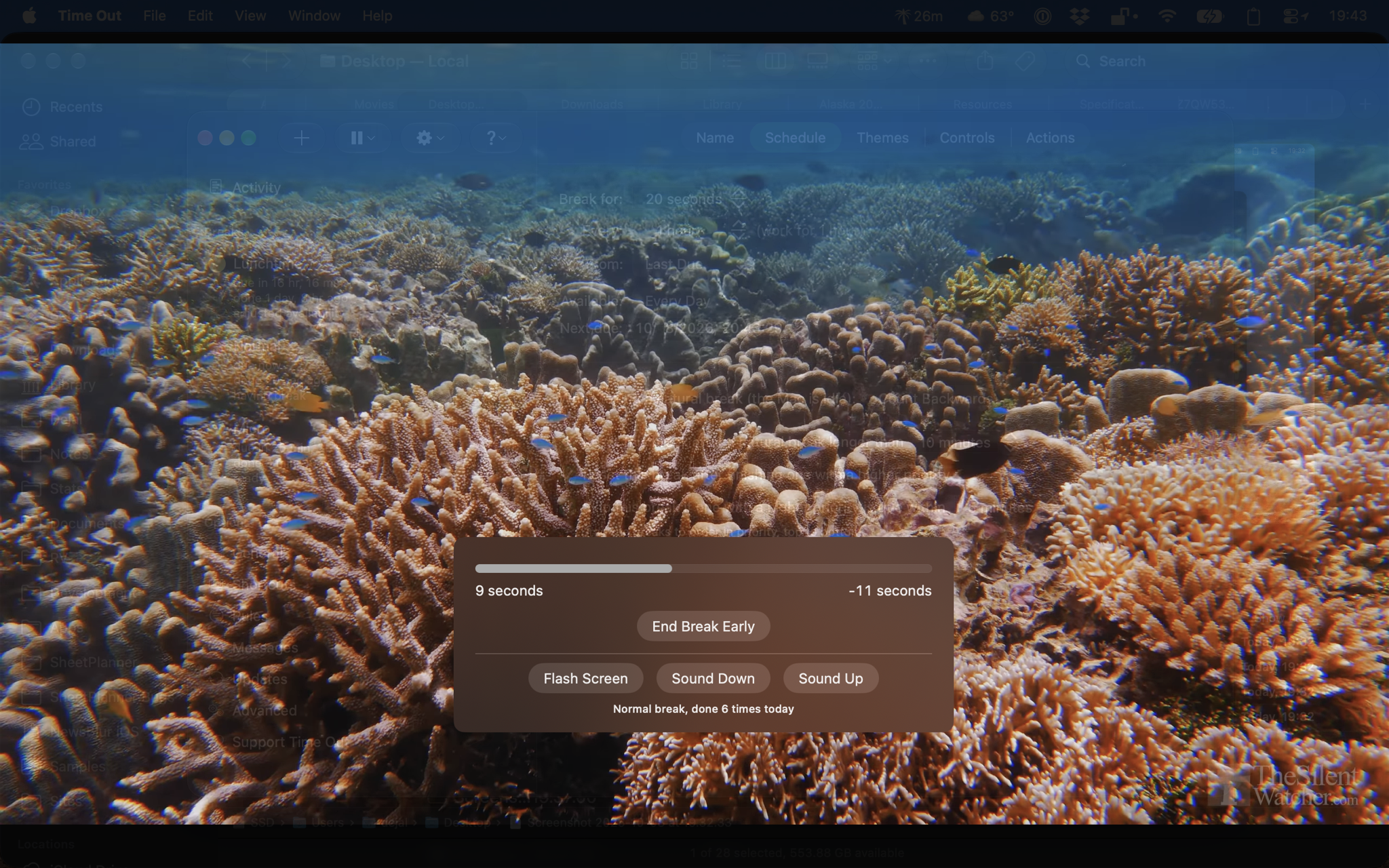This screenshot has width=1389, height=868.
Task: Open the Library tab in Finder
Action: (x=722, y=104)
